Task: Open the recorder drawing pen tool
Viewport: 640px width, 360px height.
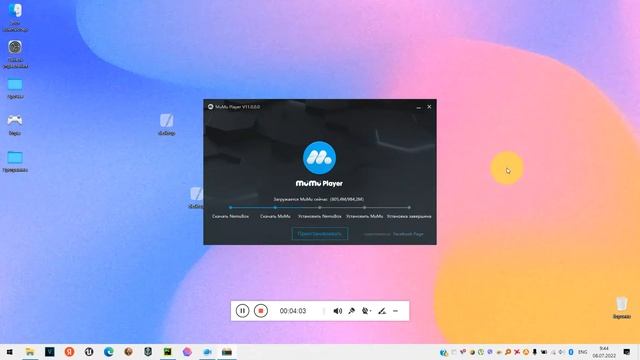Action: [382, 311]
